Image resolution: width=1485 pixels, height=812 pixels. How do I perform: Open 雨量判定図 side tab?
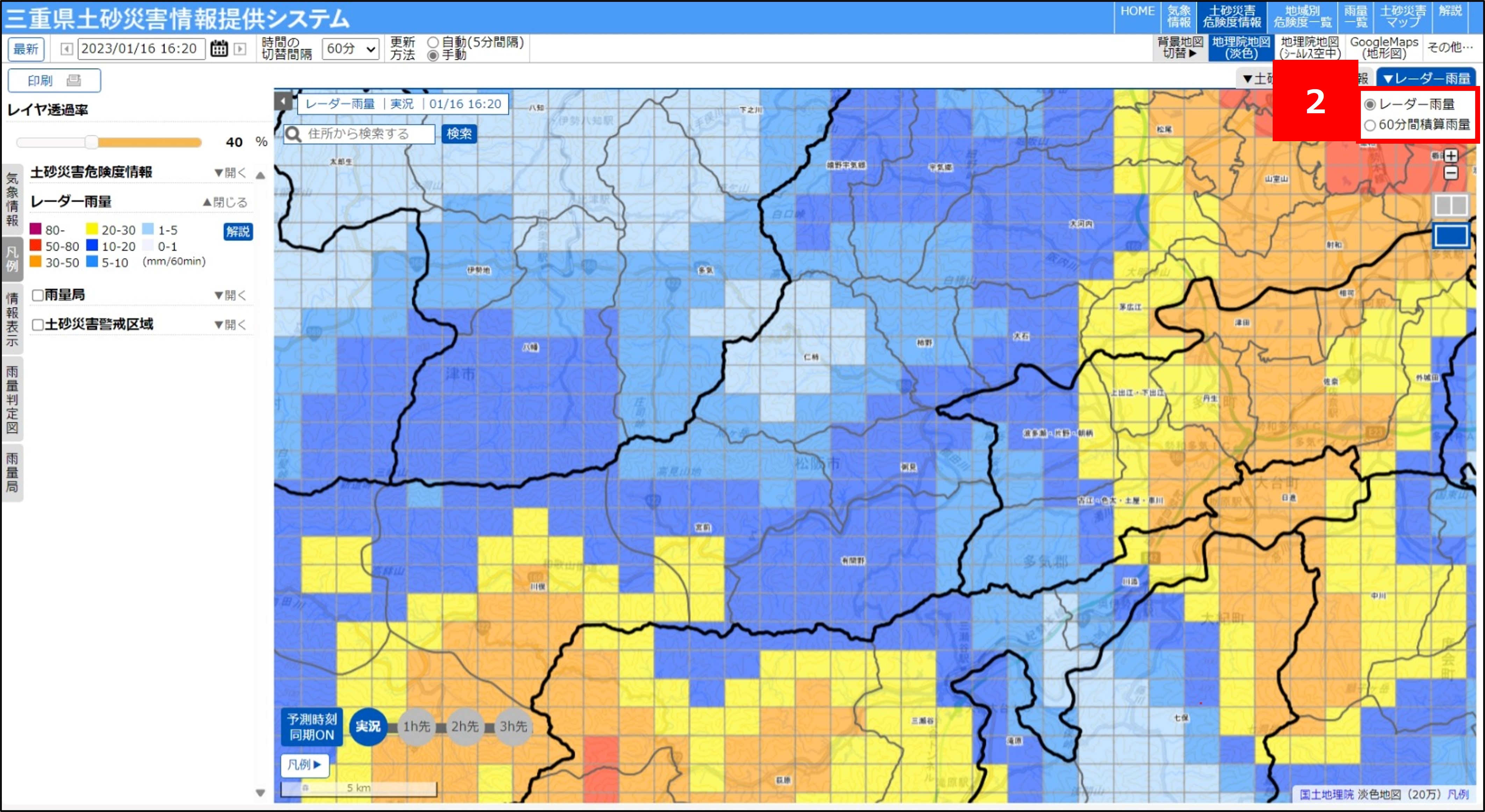(12, 400)
